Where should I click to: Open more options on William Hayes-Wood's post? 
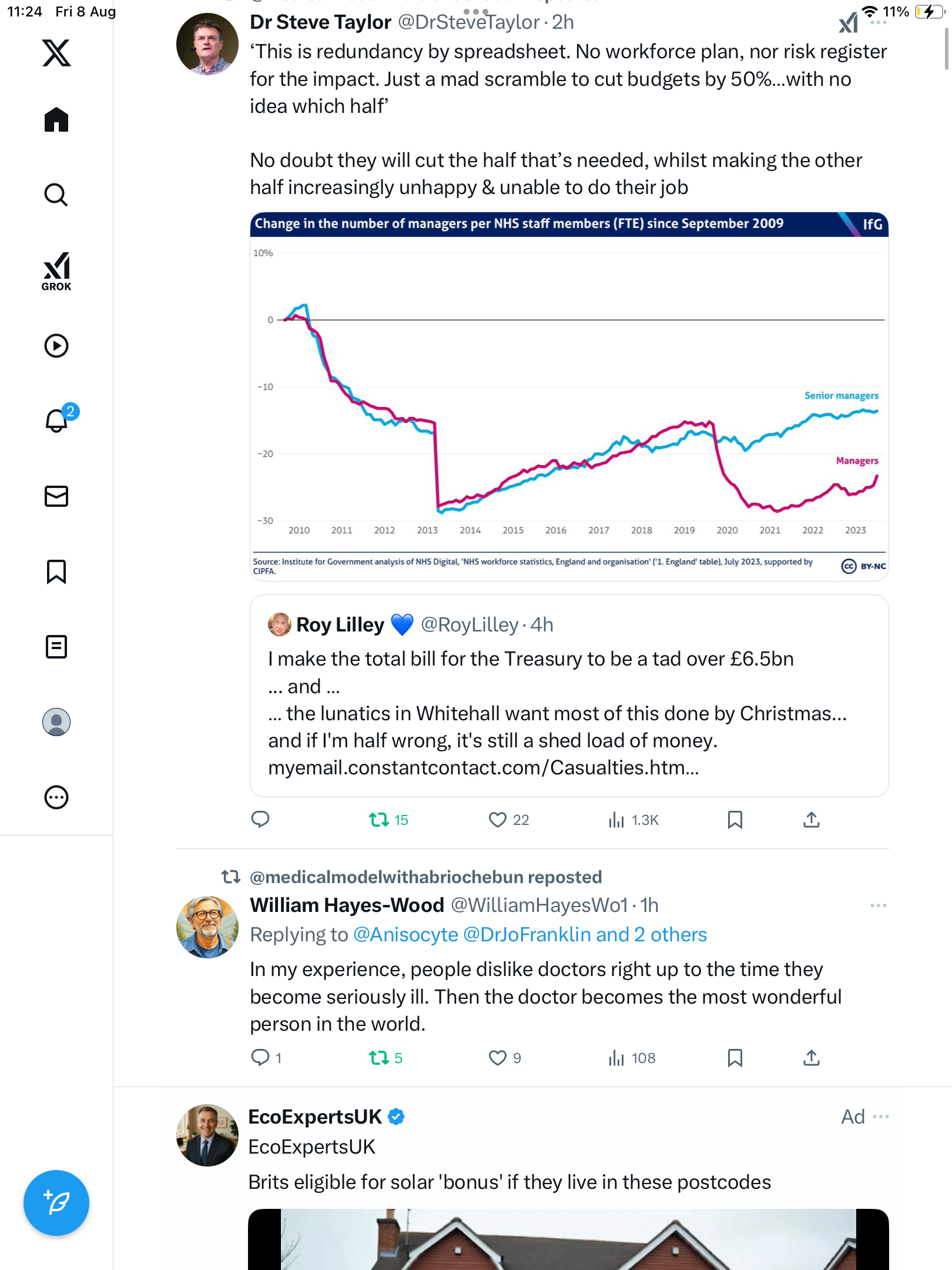point(879,905)
